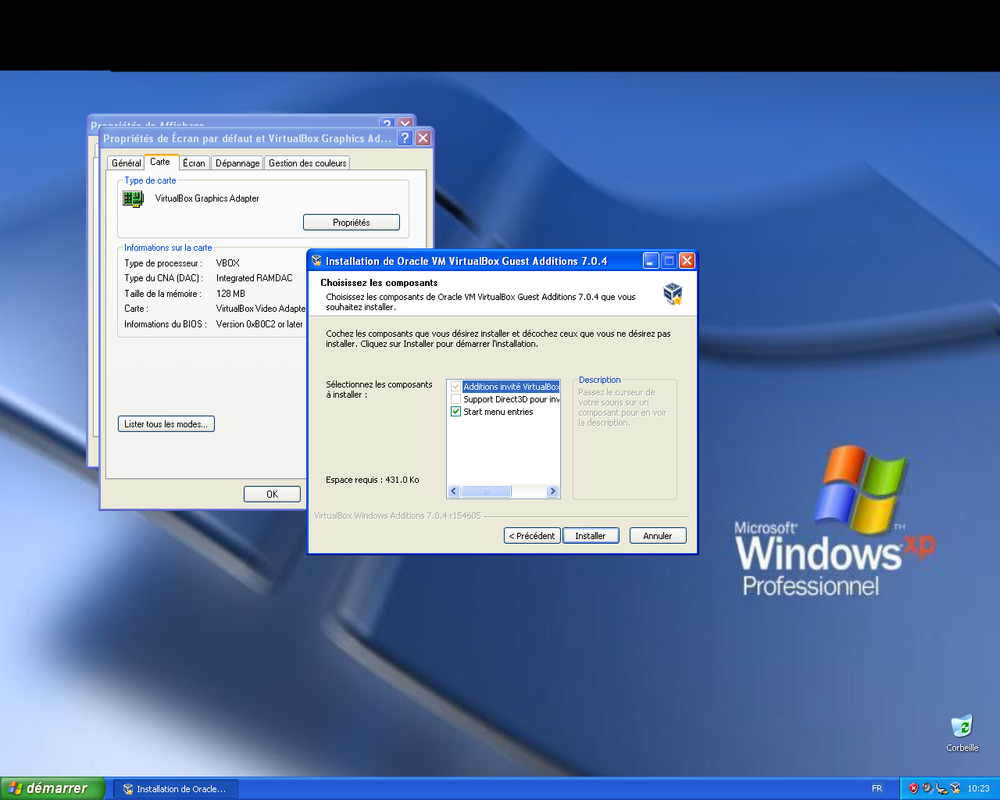This screenshot has width=1000, height=800.
Task: Close the Propriétés de Affichage window
Action: click(405, 122)
